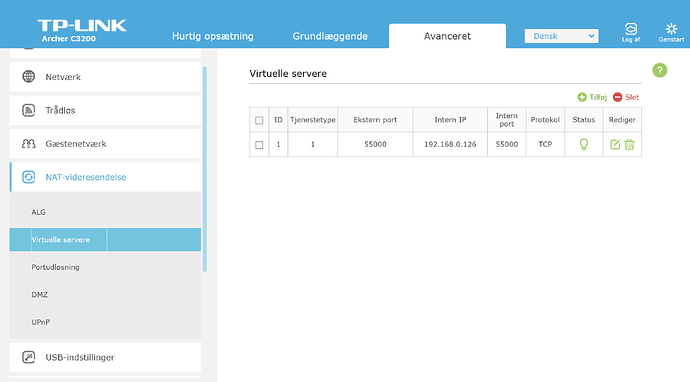This screenshot has height=382, width=690.
Task: Click the green help question mark icon
Action: 659,70
